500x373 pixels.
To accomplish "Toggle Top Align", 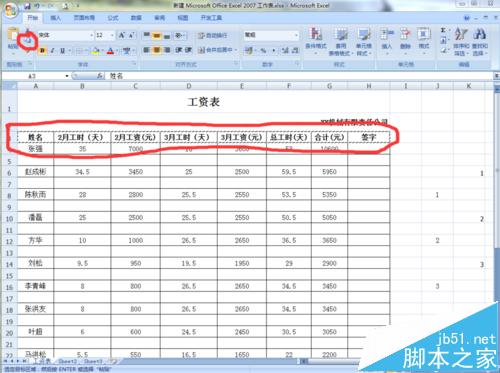I will 147,35.
